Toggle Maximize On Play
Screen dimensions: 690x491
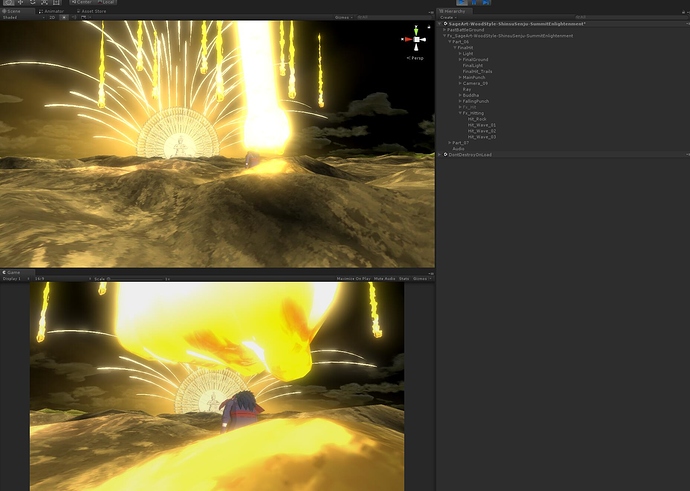353,278
